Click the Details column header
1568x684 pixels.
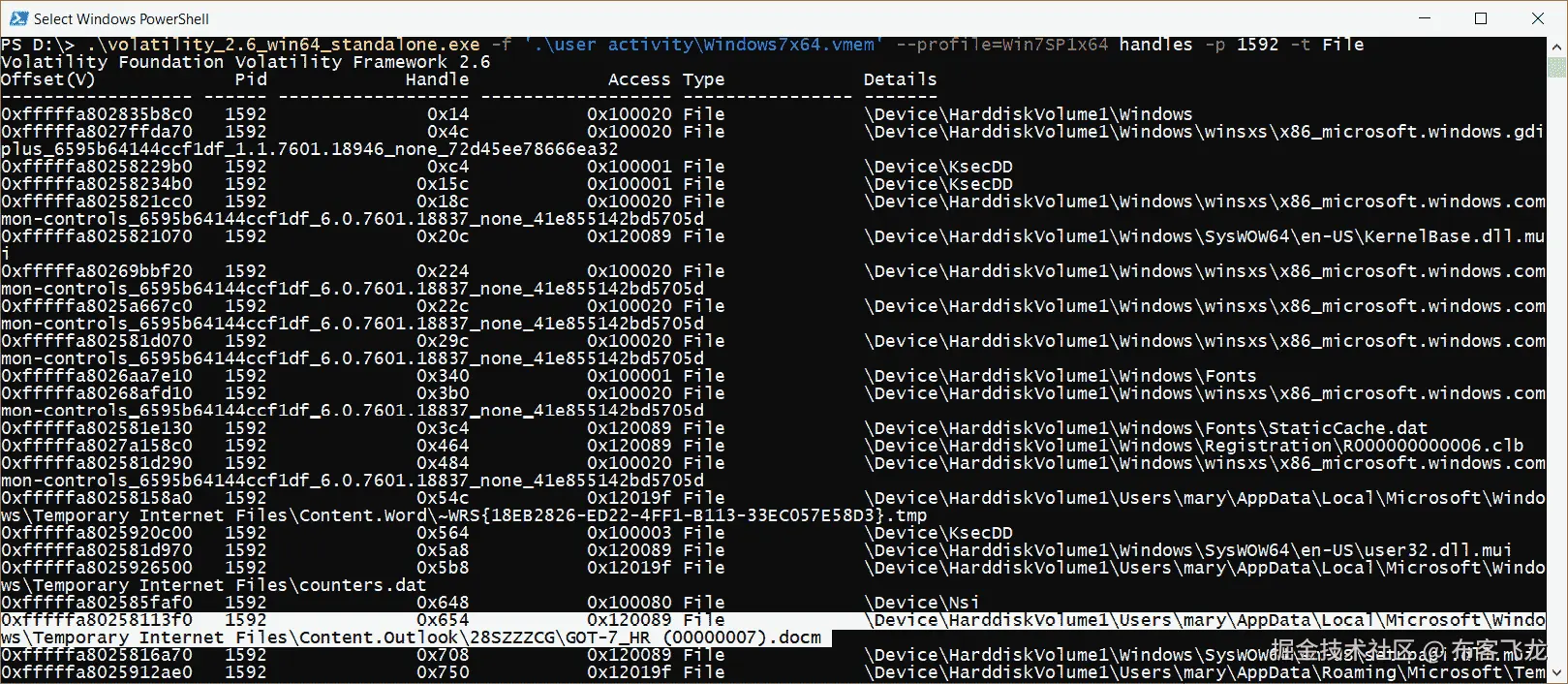[x=901, y=79]
